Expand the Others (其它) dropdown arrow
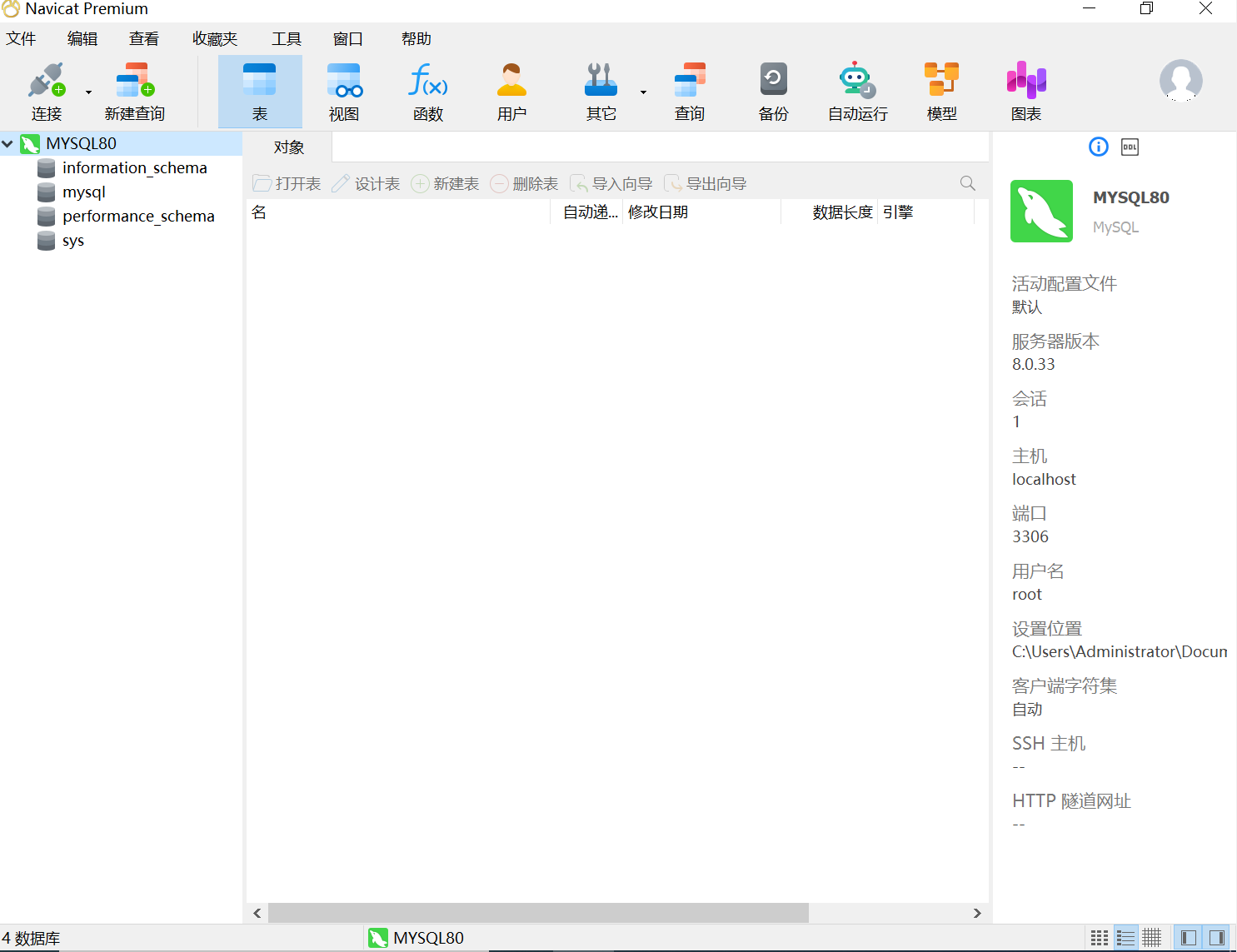 pyautogui.click(x=643, y=92)
